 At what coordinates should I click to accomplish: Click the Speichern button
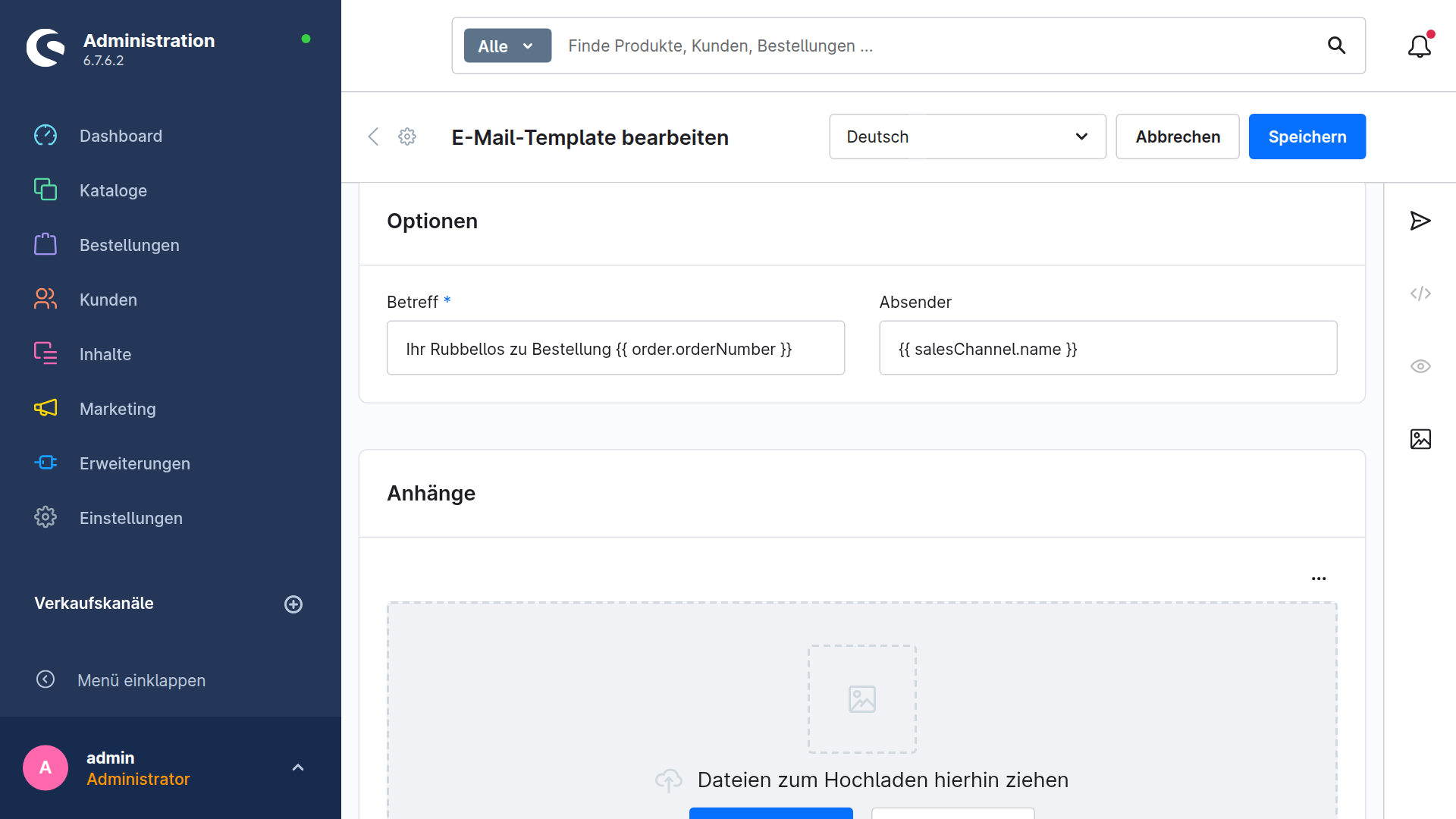(1307, 136)
